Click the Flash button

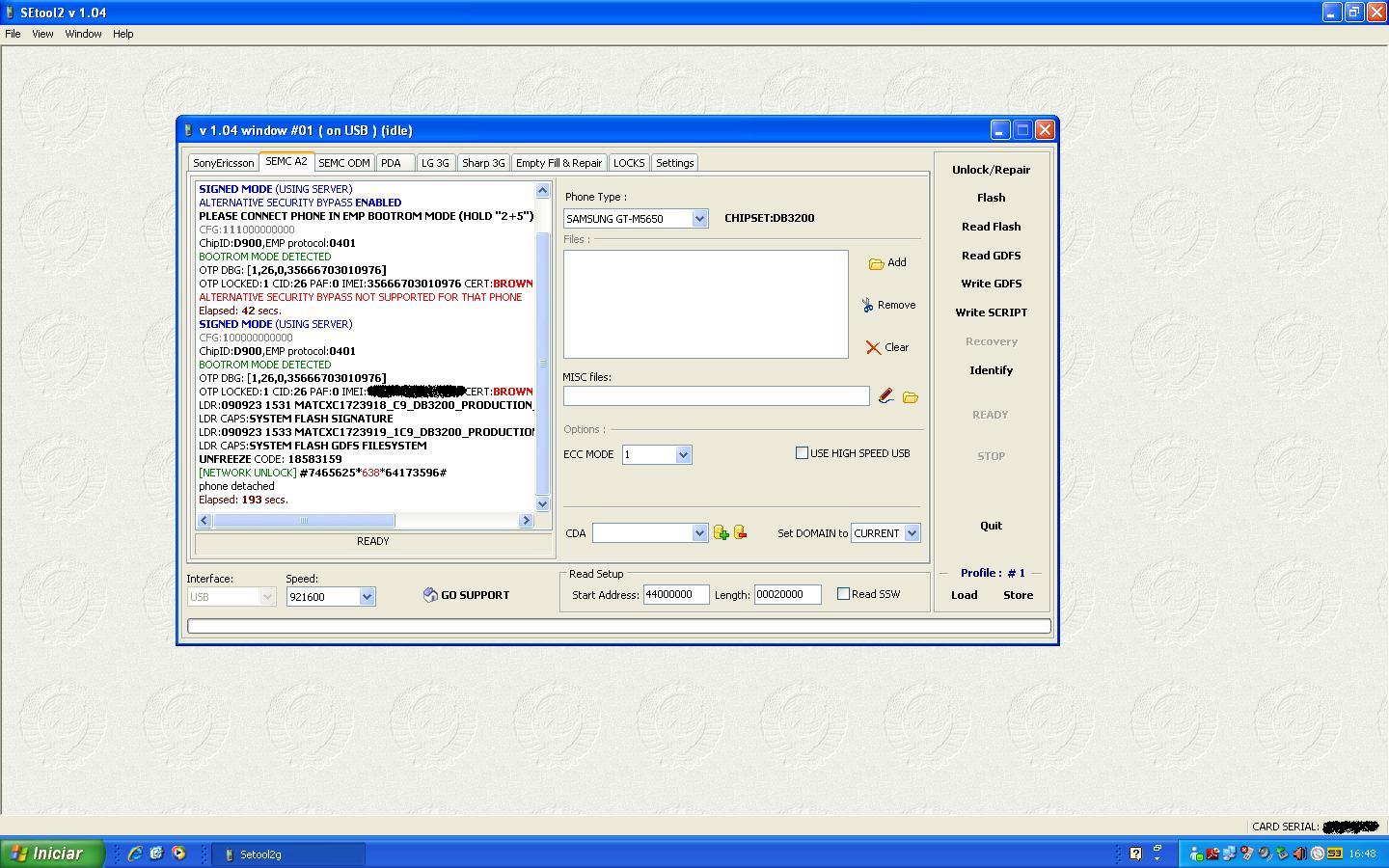click(x=991, y=198)
